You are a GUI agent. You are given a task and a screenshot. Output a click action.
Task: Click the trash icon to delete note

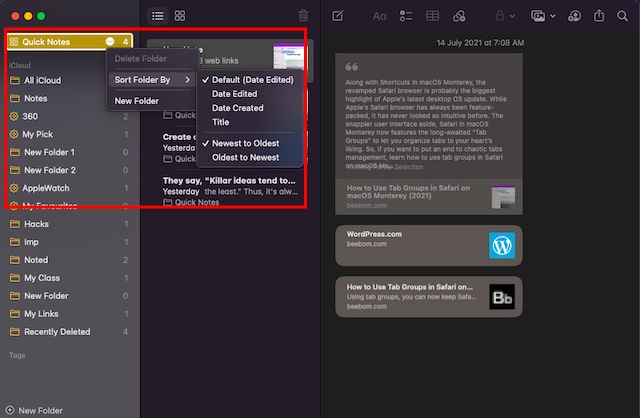tap(304, 16)
